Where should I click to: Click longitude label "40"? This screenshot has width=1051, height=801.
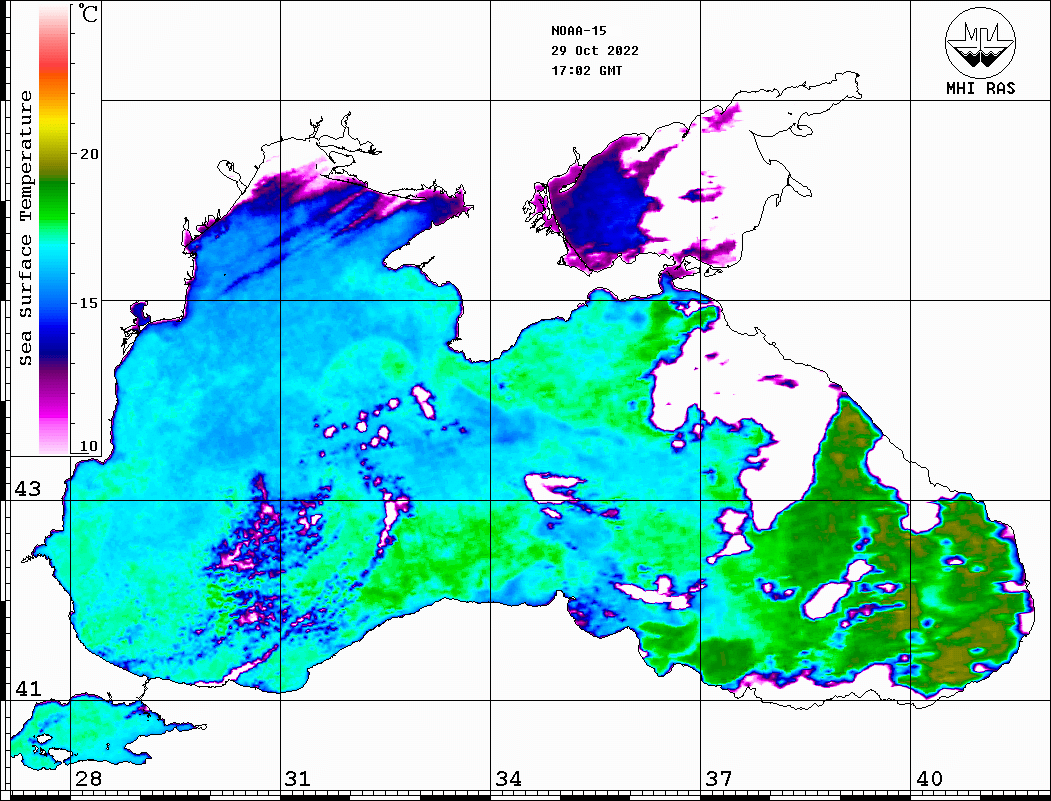(928, 778)
